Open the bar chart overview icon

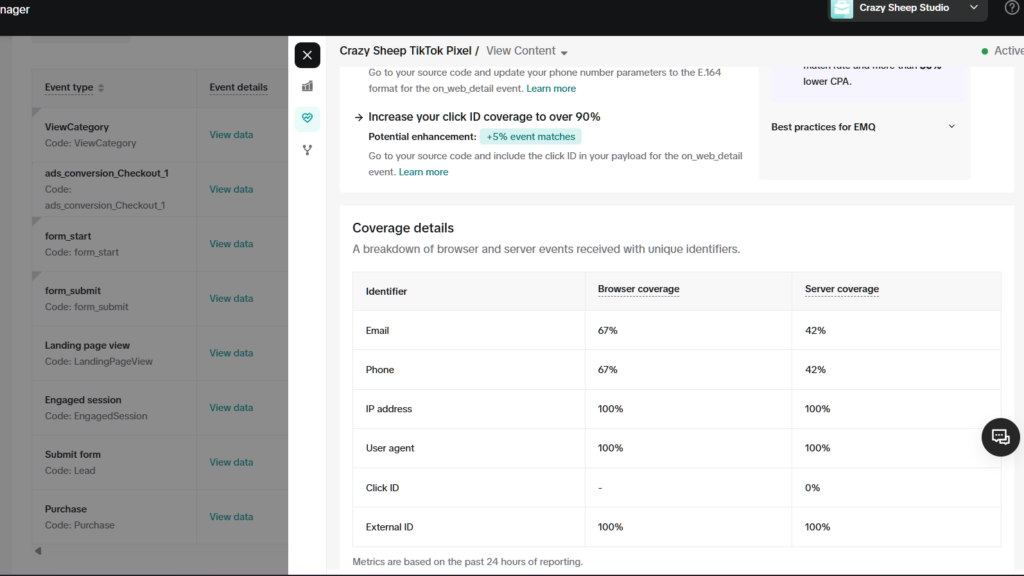pyautogui.click(x=307, y=87)
